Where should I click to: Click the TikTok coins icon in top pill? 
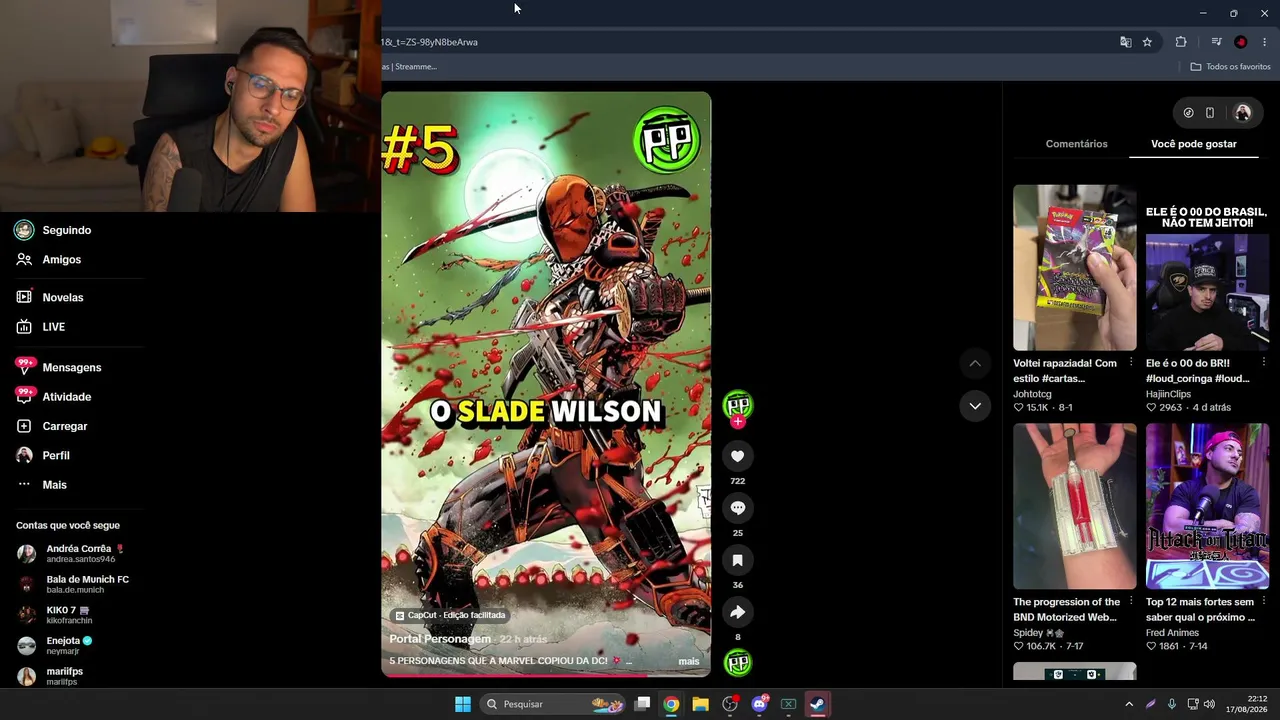[x=1188, y=113]
